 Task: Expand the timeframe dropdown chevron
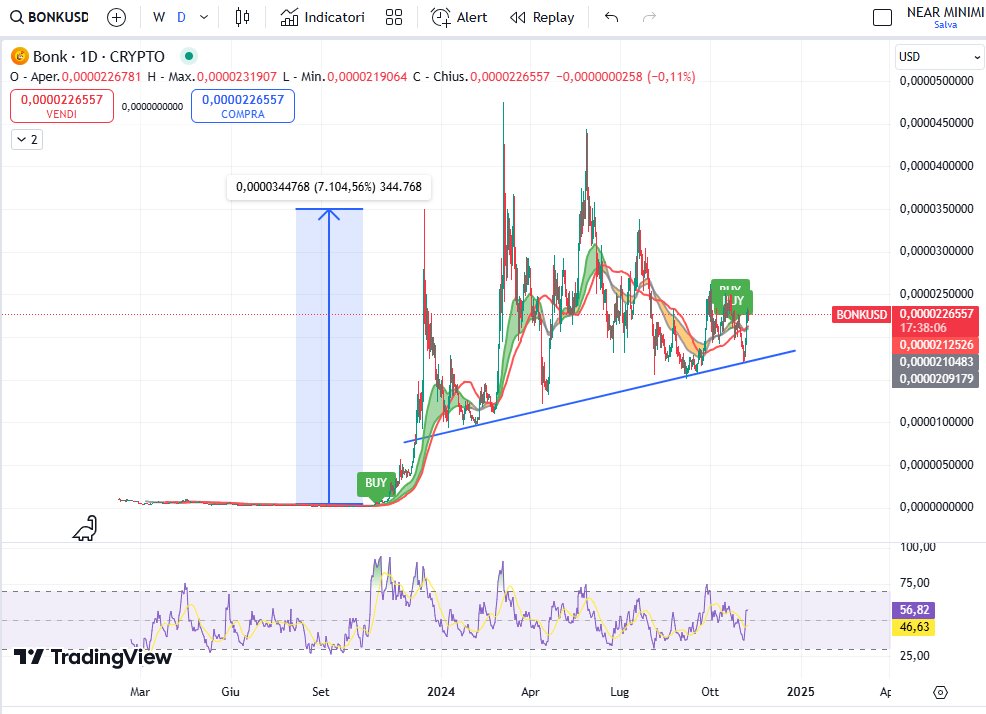(204, 17)
